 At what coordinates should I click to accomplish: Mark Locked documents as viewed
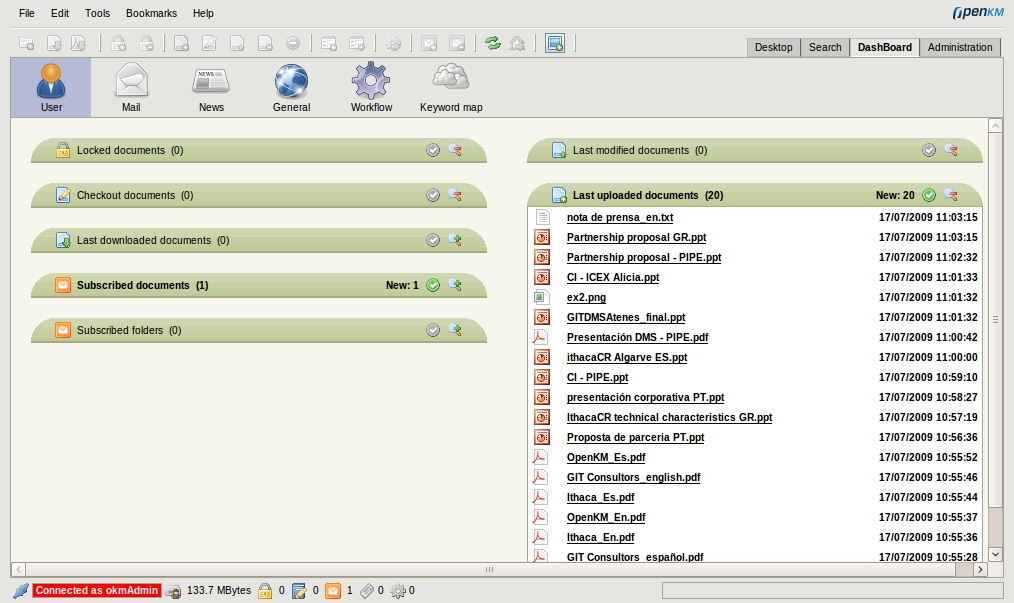433,150
